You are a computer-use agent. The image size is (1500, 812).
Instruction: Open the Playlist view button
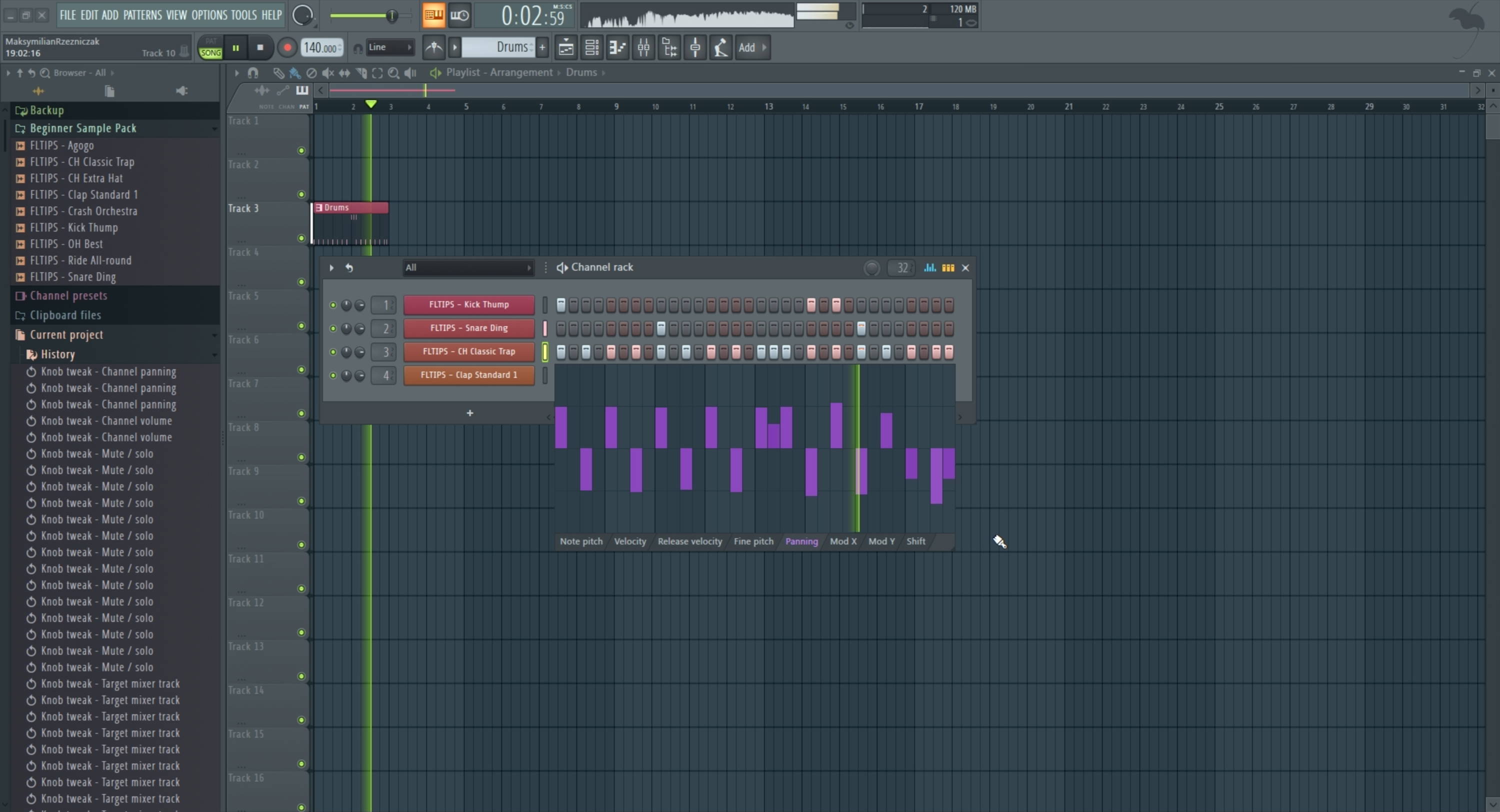566,48
